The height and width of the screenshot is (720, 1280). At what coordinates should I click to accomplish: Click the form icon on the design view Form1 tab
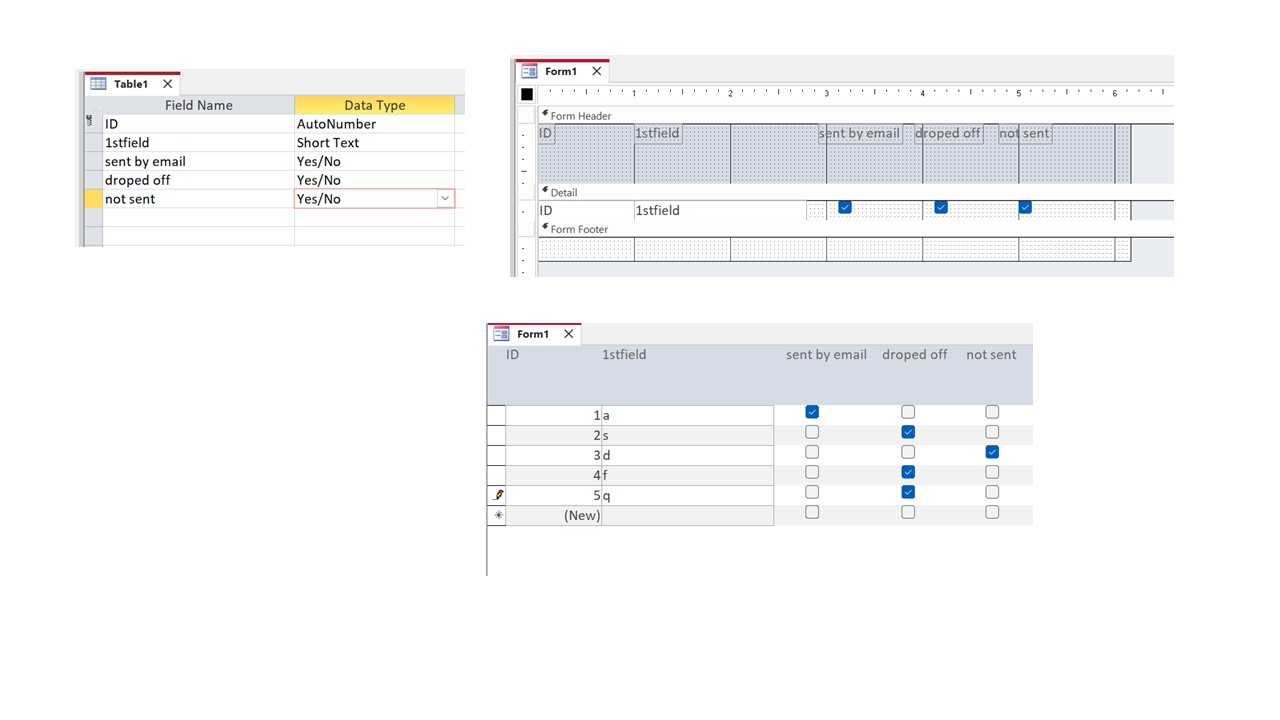[529, 71]
